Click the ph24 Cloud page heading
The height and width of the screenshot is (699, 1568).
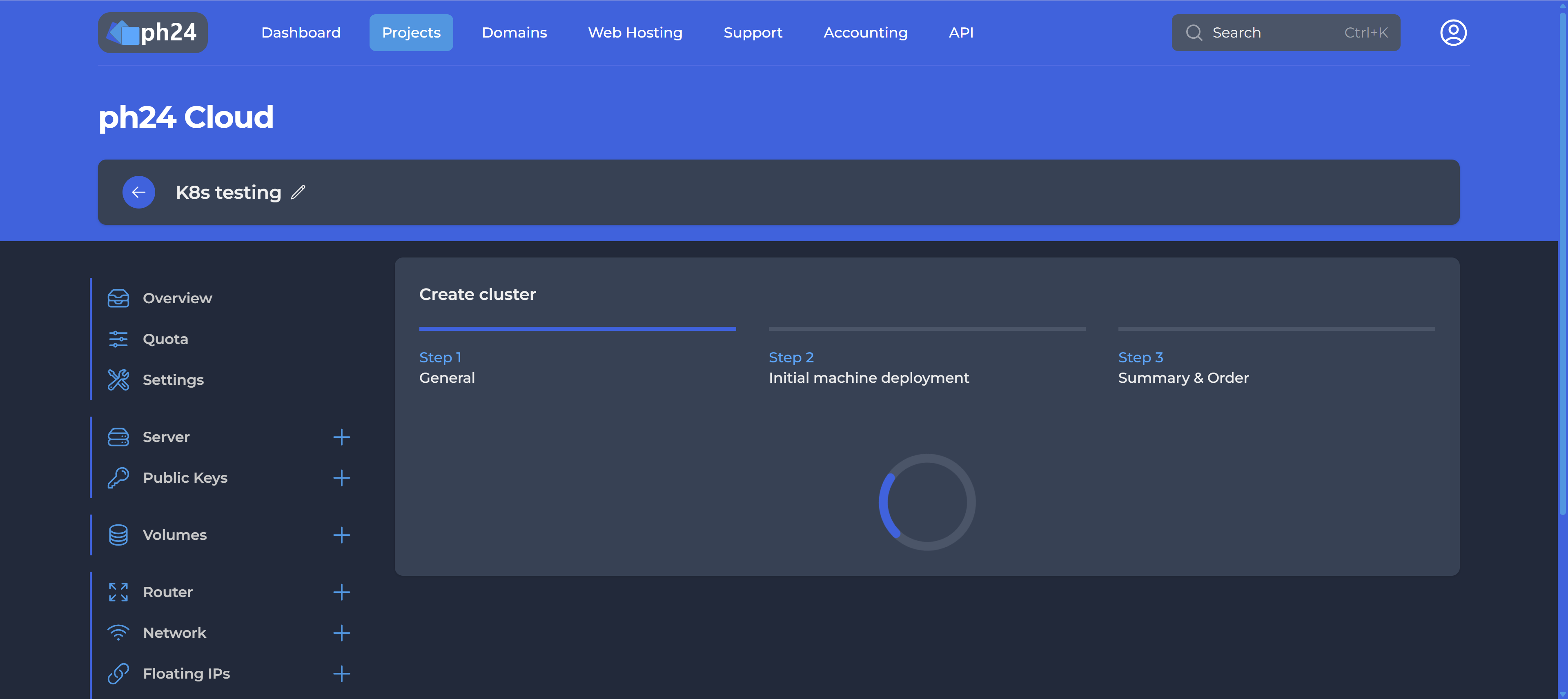tap(186, 117)
